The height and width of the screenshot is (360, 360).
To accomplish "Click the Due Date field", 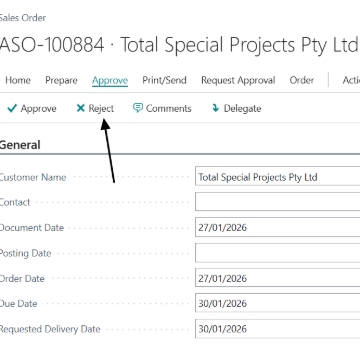I will (x=277, y=303).
